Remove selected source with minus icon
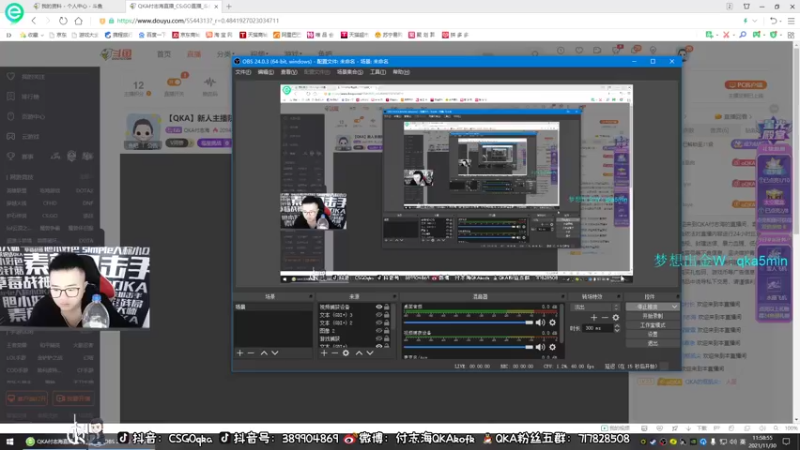The width and height of the screenshot is (800, 450). 335,353
